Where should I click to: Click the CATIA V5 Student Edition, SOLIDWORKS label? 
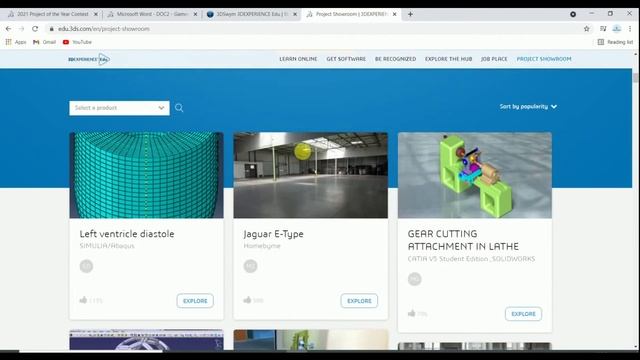(471, 259)
